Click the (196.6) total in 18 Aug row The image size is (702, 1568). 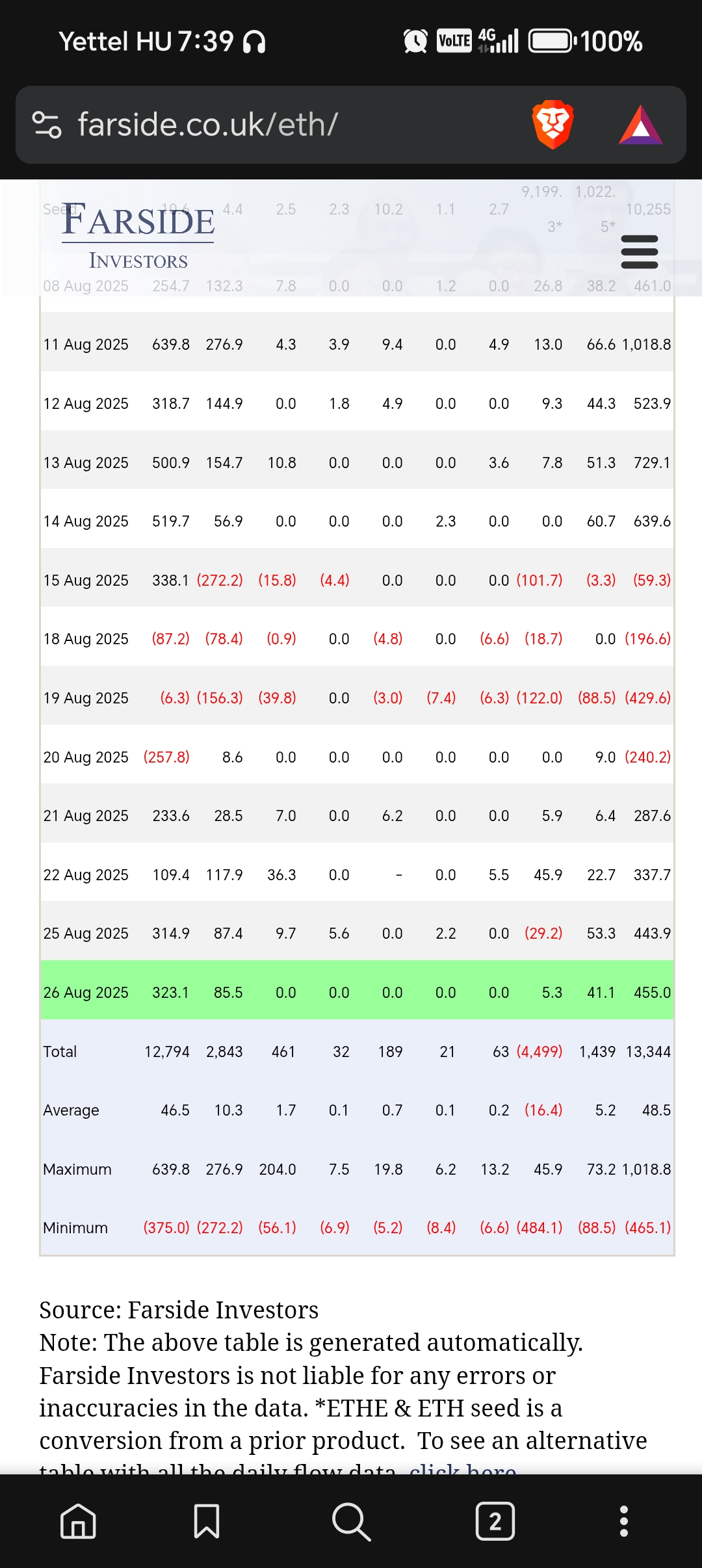(647, 639)
